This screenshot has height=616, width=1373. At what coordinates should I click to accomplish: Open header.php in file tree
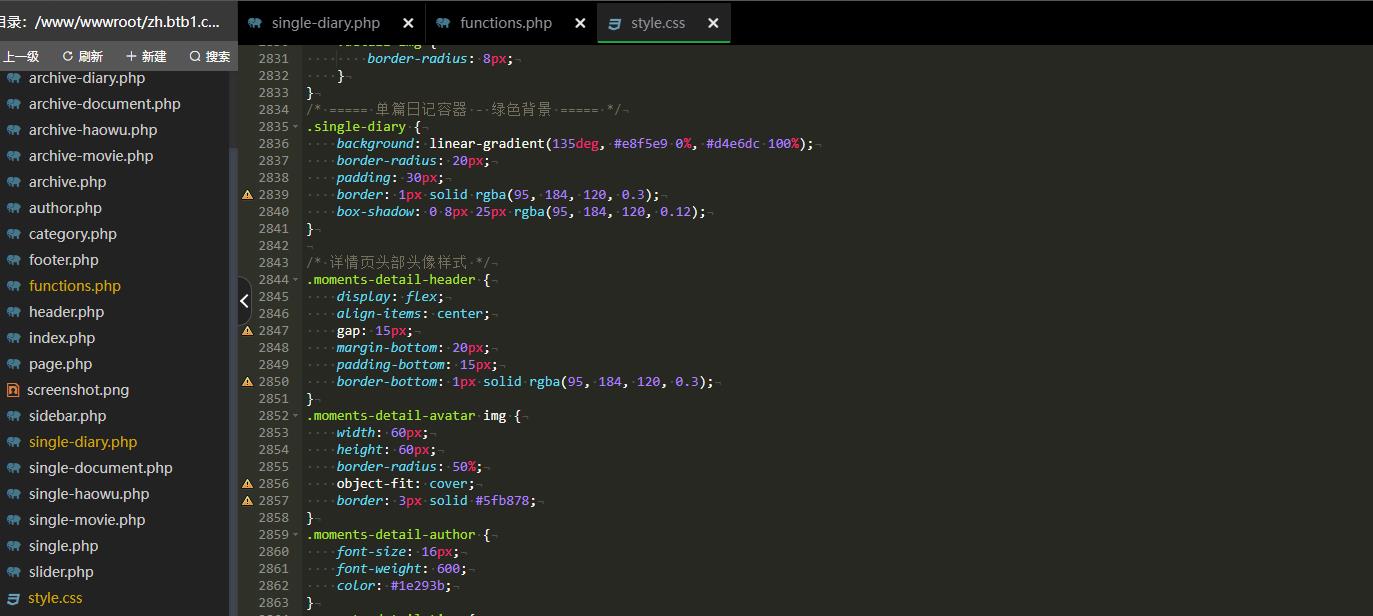point(66,312)
